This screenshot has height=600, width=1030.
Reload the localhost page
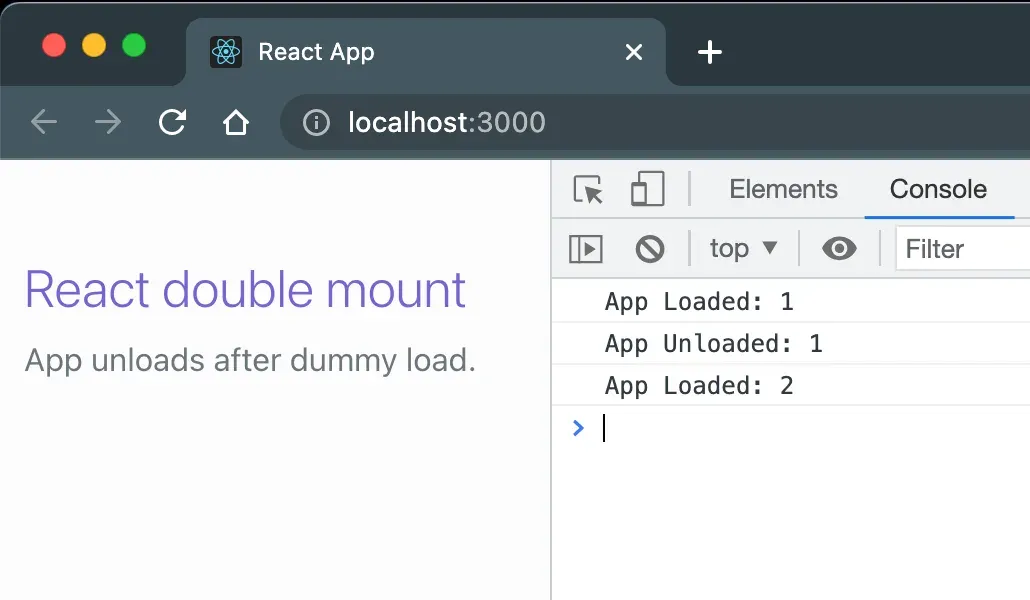click(x=173, y=122)
